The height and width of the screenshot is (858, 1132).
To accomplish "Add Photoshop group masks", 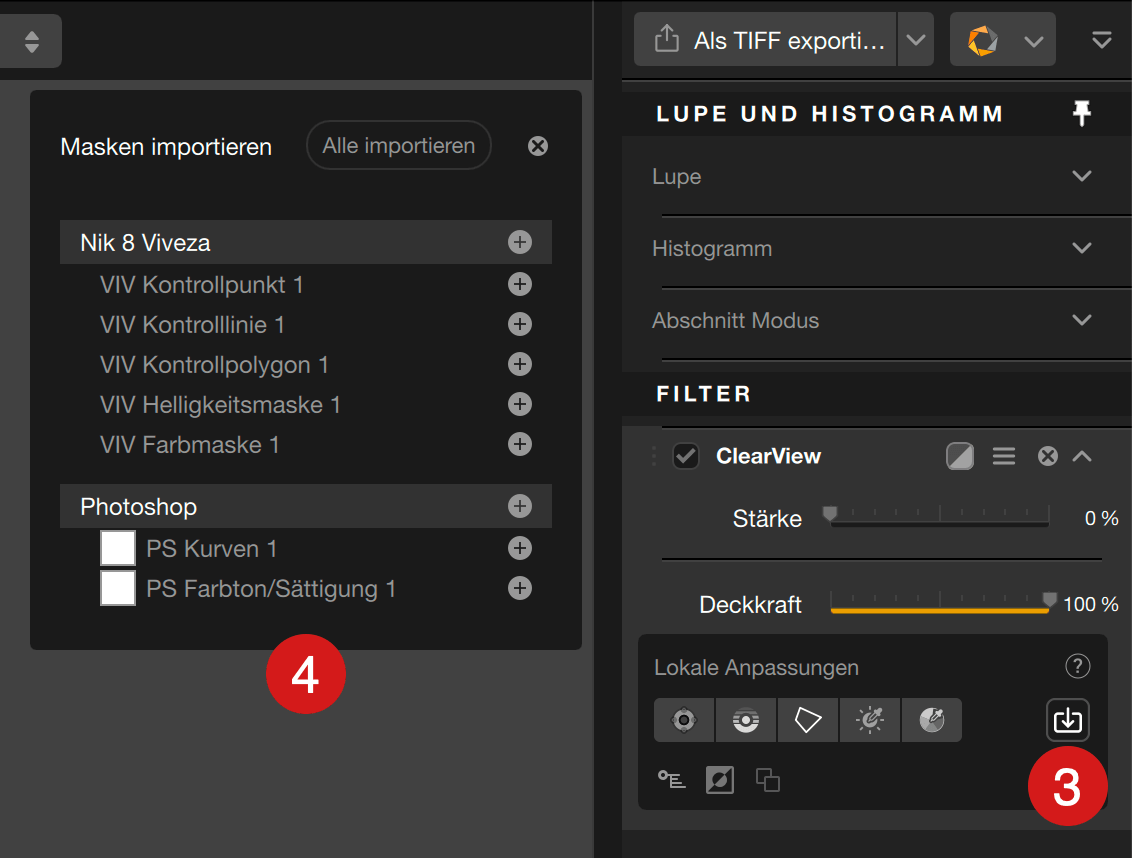I will pos(520,506).
